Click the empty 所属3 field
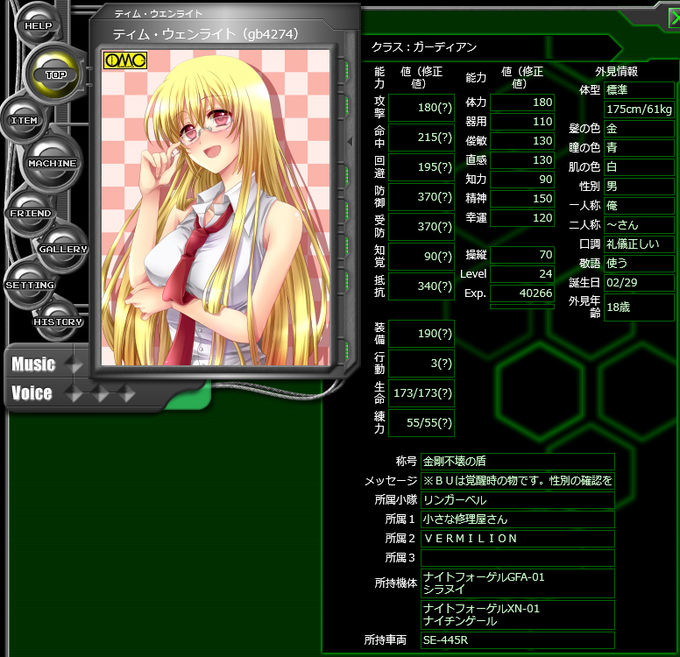The image size is (680, 657). point(517,558)
